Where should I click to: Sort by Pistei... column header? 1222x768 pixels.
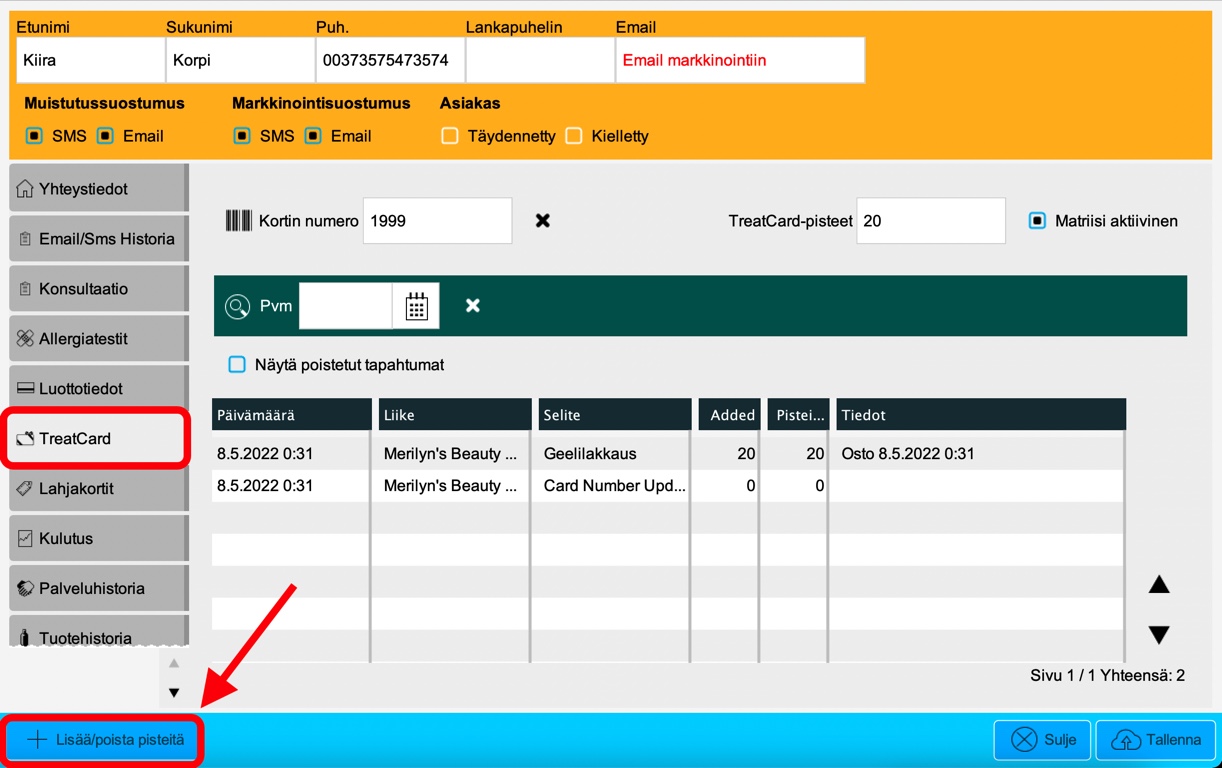coord(798,415)
